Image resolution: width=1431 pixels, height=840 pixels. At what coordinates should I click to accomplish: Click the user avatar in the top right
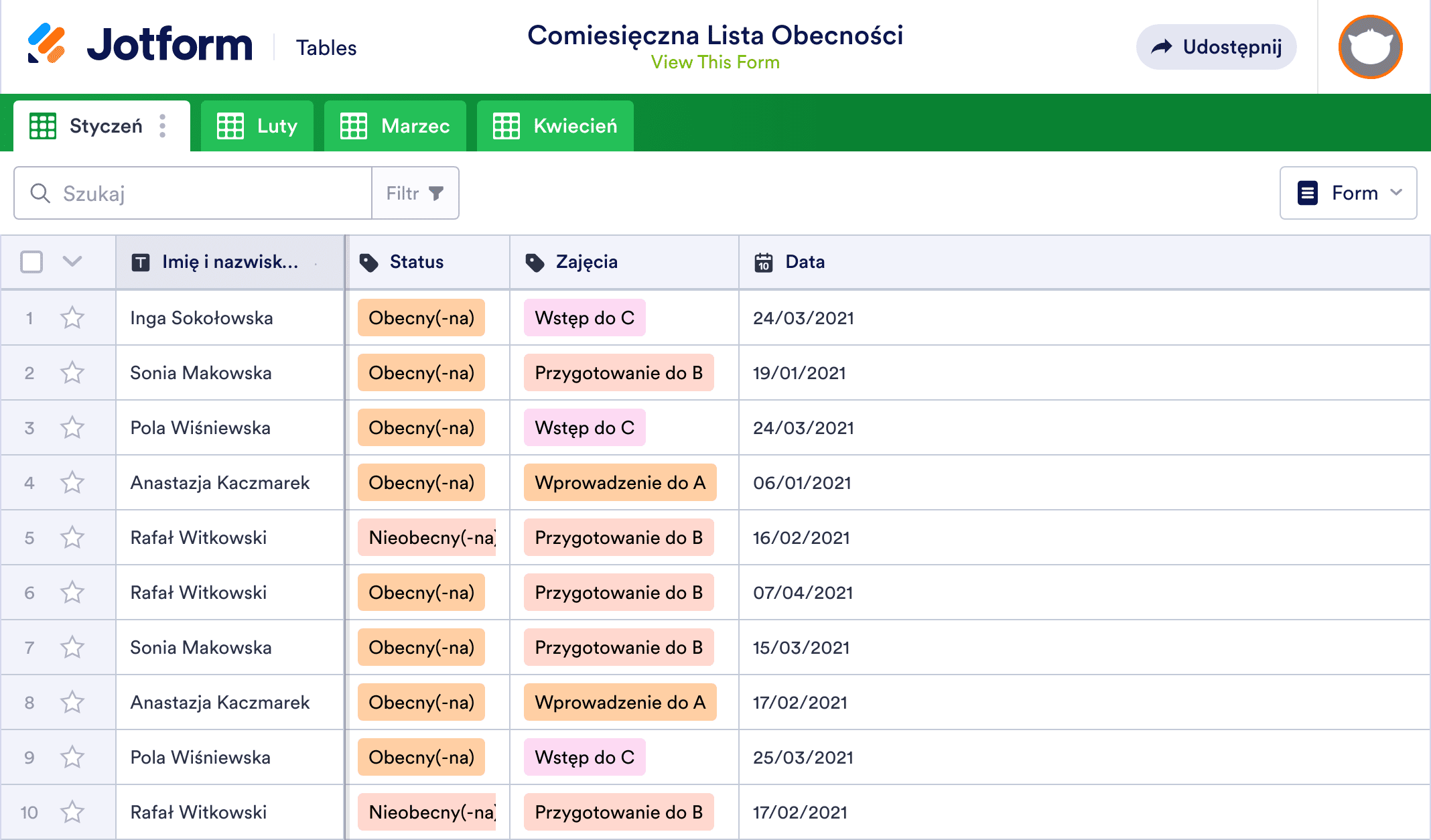pyautogui.click(x=1369, y=46)
